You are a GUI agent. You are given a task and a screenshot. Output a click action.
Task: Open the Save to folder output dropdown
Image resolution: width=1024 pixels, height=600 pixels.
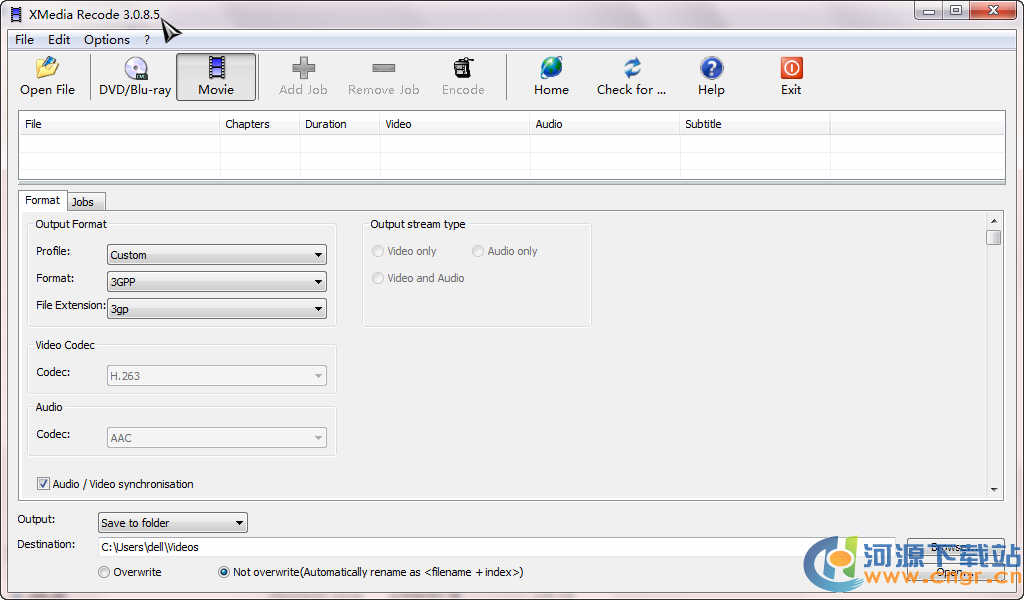pyautogui.click(x=172, y=523)
